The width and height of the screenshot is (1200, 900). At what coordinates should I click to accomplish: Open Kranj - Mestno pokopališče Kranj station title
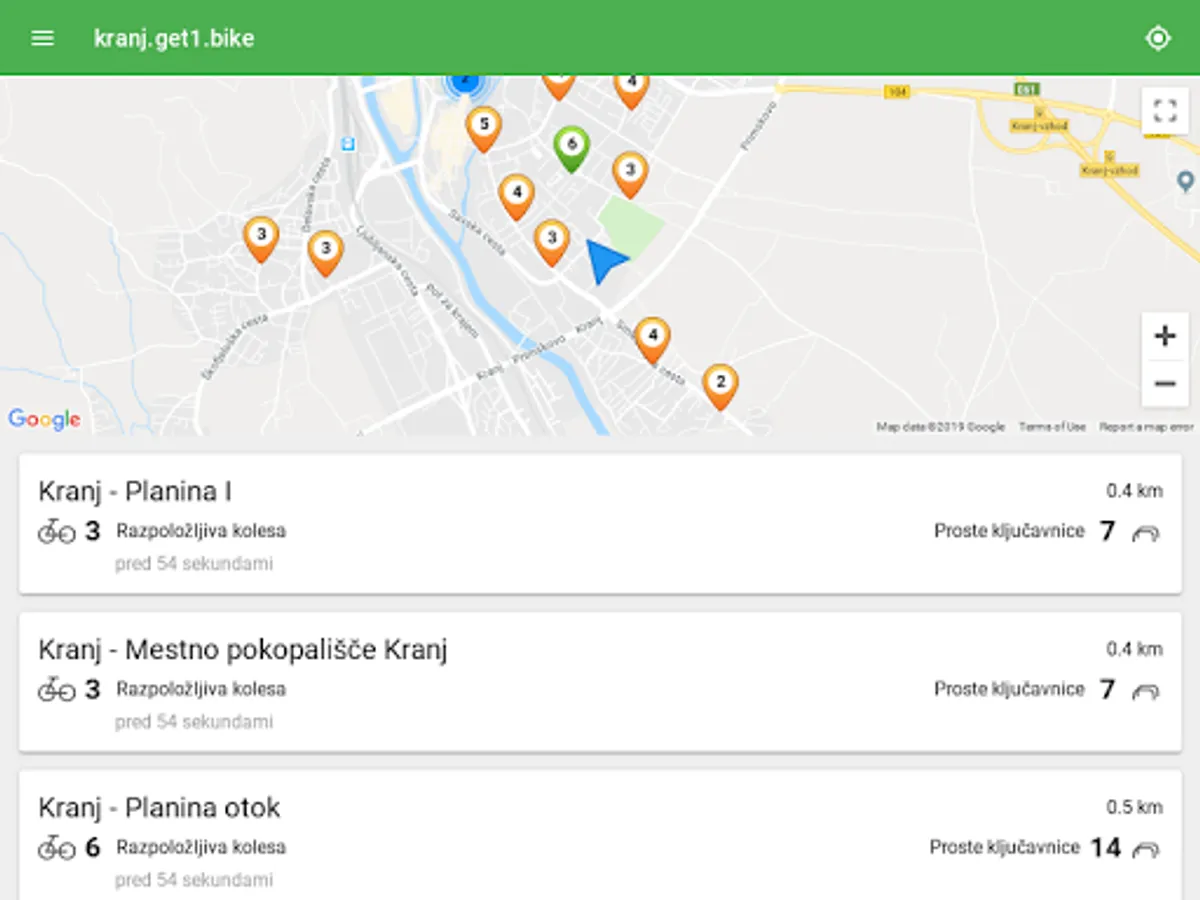point(243,650)
